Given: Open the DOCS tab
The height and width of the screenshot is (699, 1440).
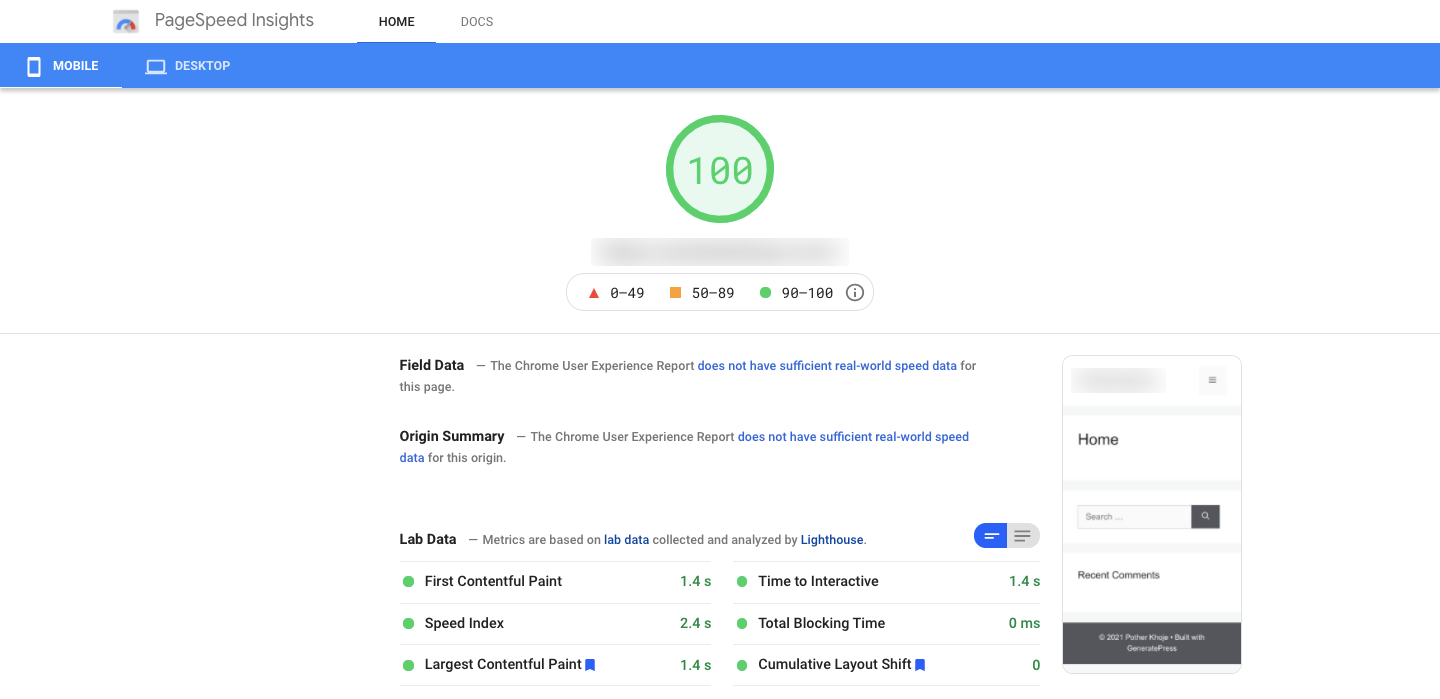Looking at the screenshot, I should click(x=477, y=22).
